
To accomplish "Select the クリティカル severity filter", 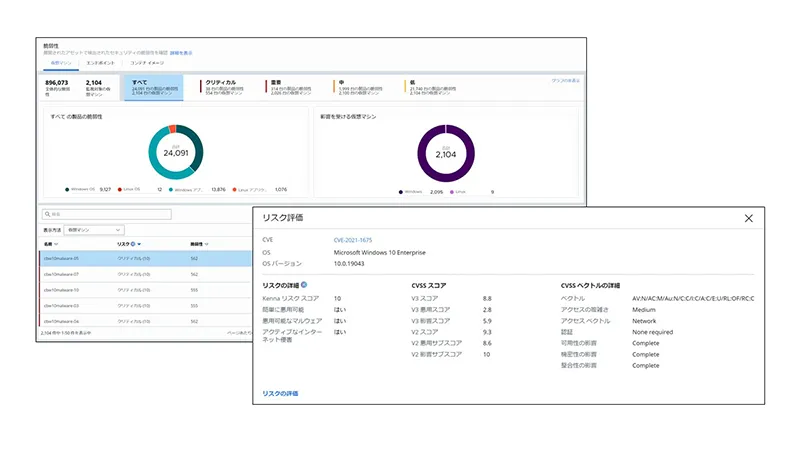I will pos(223,87).
